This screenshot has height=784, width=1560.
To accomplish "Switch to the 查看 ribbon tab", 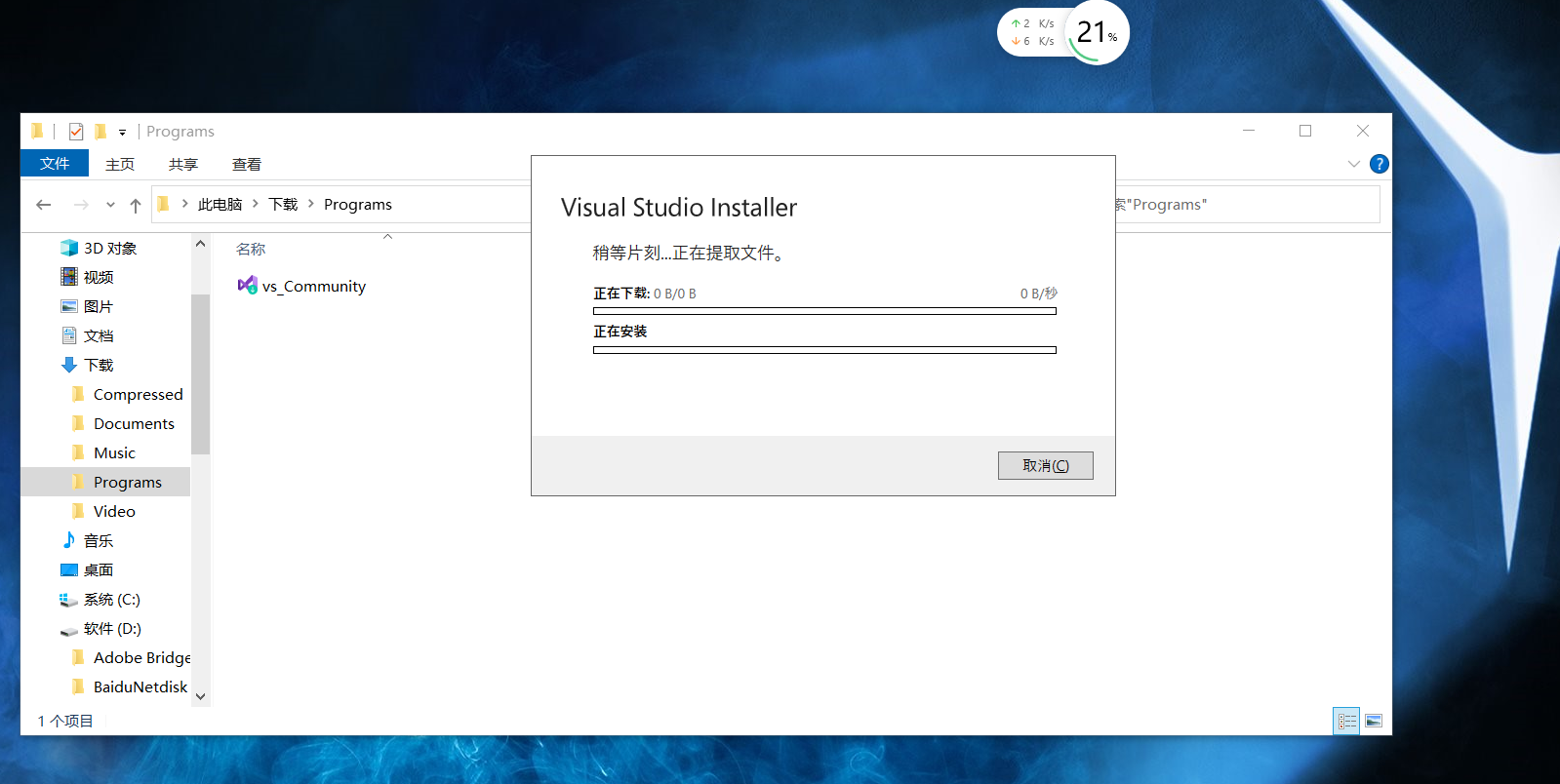I will (x=247, y=164).
